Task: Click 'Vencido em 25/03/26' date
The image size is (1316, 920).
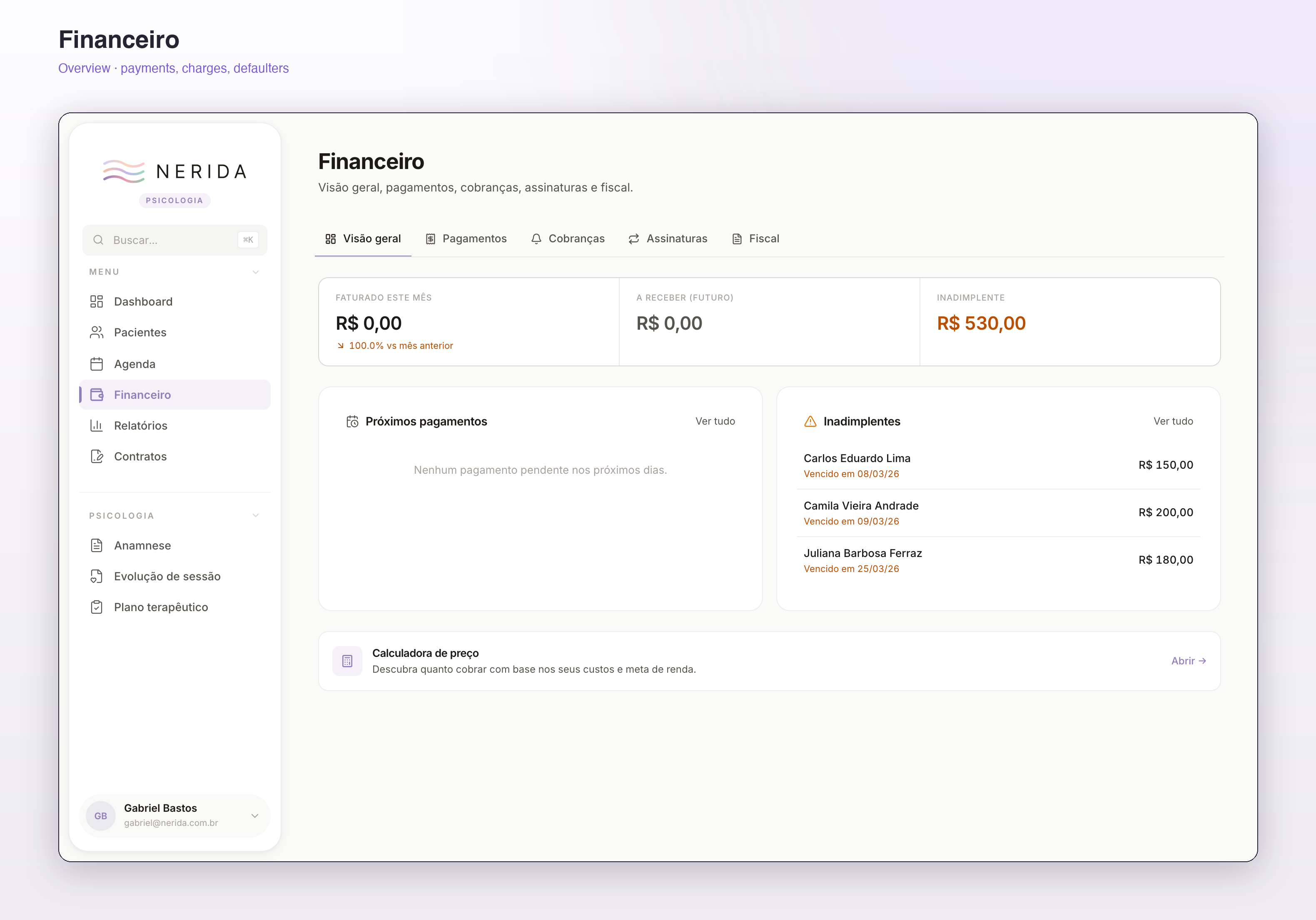Action: [851, 569]
